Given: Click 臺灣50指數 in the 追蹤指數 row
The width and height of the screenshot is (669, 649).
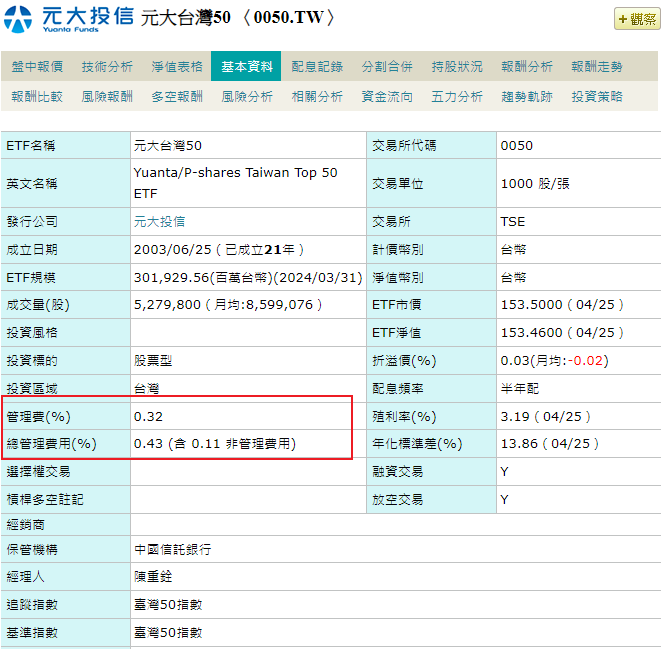Looking at the screenshot, I should click(x=168, y=605).
